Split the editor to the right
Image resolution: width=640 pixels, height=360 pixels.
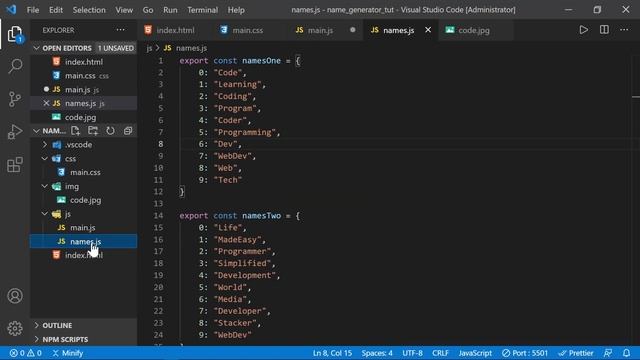[x=604, y=30]
